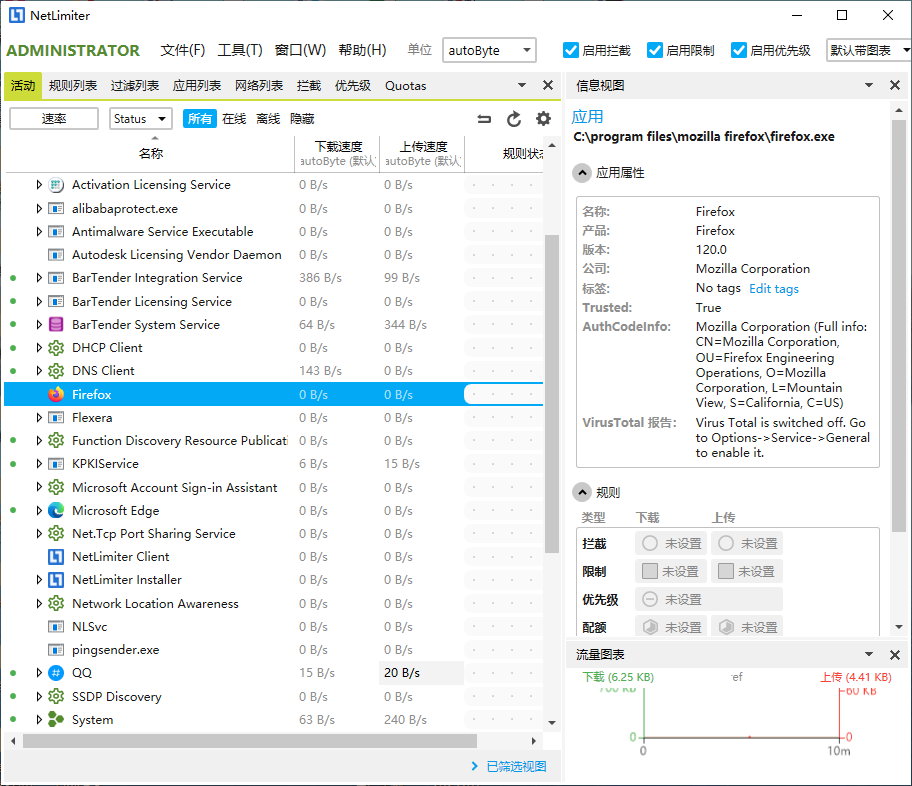Open the 帮助(H) menu
Viewport: 912px width, 786px height.
tap(362, 51)
